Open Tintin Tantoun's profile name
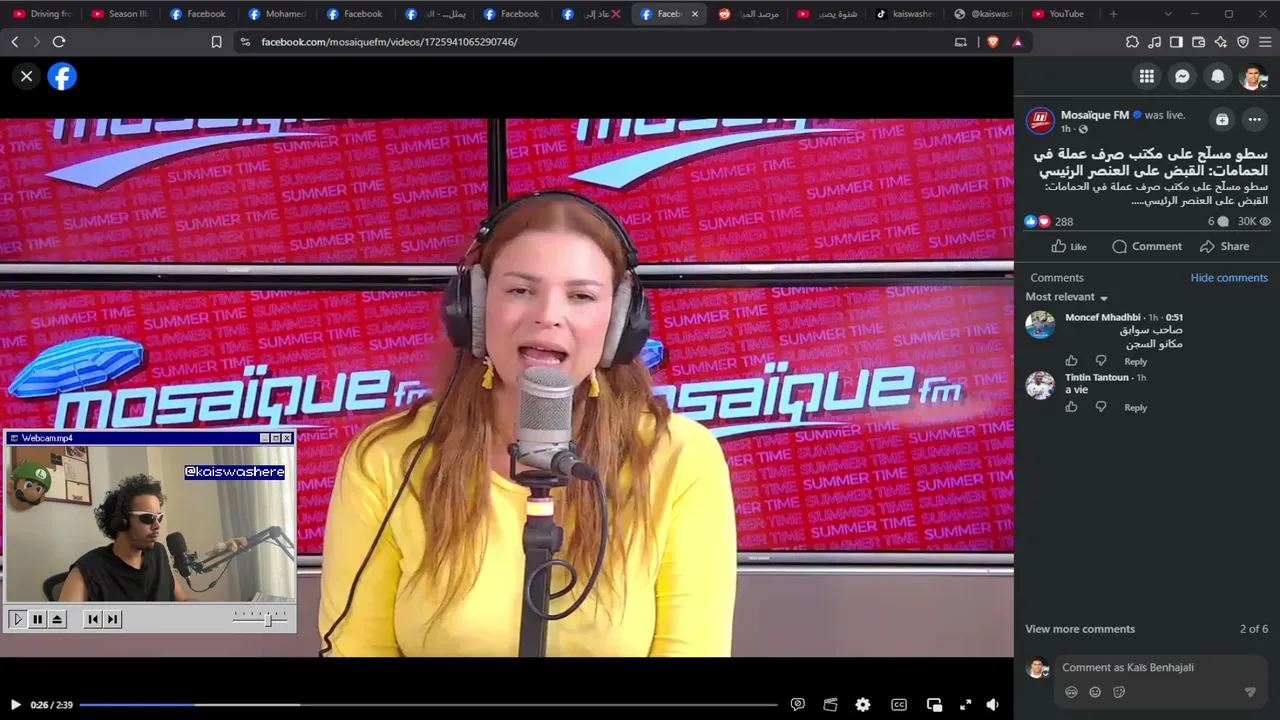Image resolution: width=1280 pixels, height=720 pixels. 1097,377
